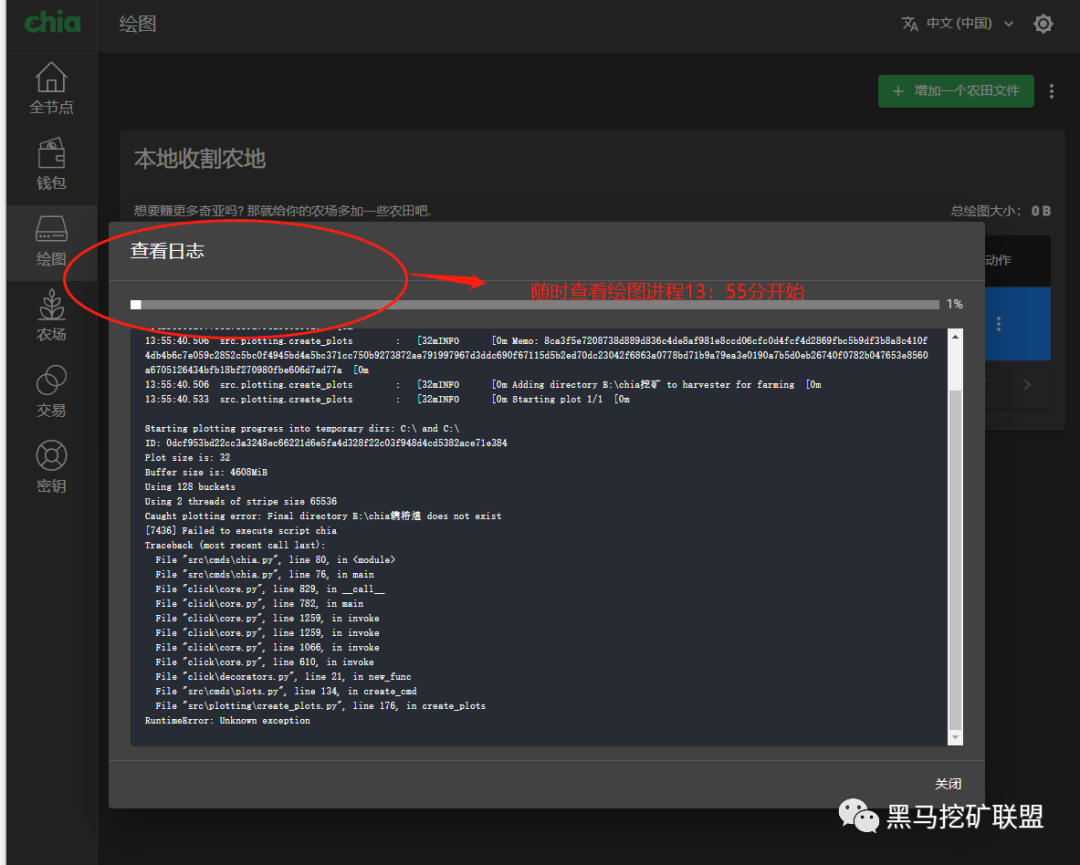Click the 总绘图大小 0 B label
The height and width of the screenshot is (865, 1080).
click(x=1001, y=211)
